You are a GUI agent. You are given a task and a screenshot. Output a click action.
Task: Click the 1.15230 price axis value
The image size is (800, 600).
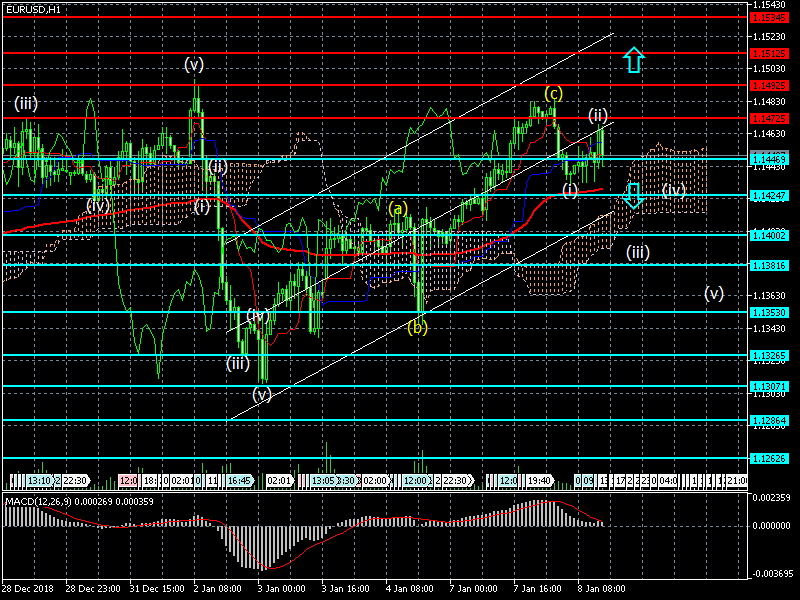tap(769, 37)
